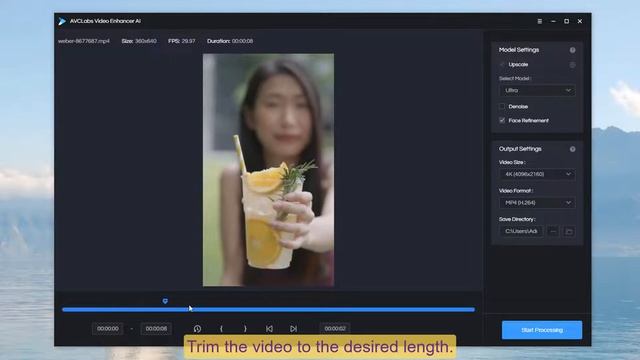This screenshot has height=360, width=640.
Task: Click the blue playhead marker above timeline
Action: 165,301
